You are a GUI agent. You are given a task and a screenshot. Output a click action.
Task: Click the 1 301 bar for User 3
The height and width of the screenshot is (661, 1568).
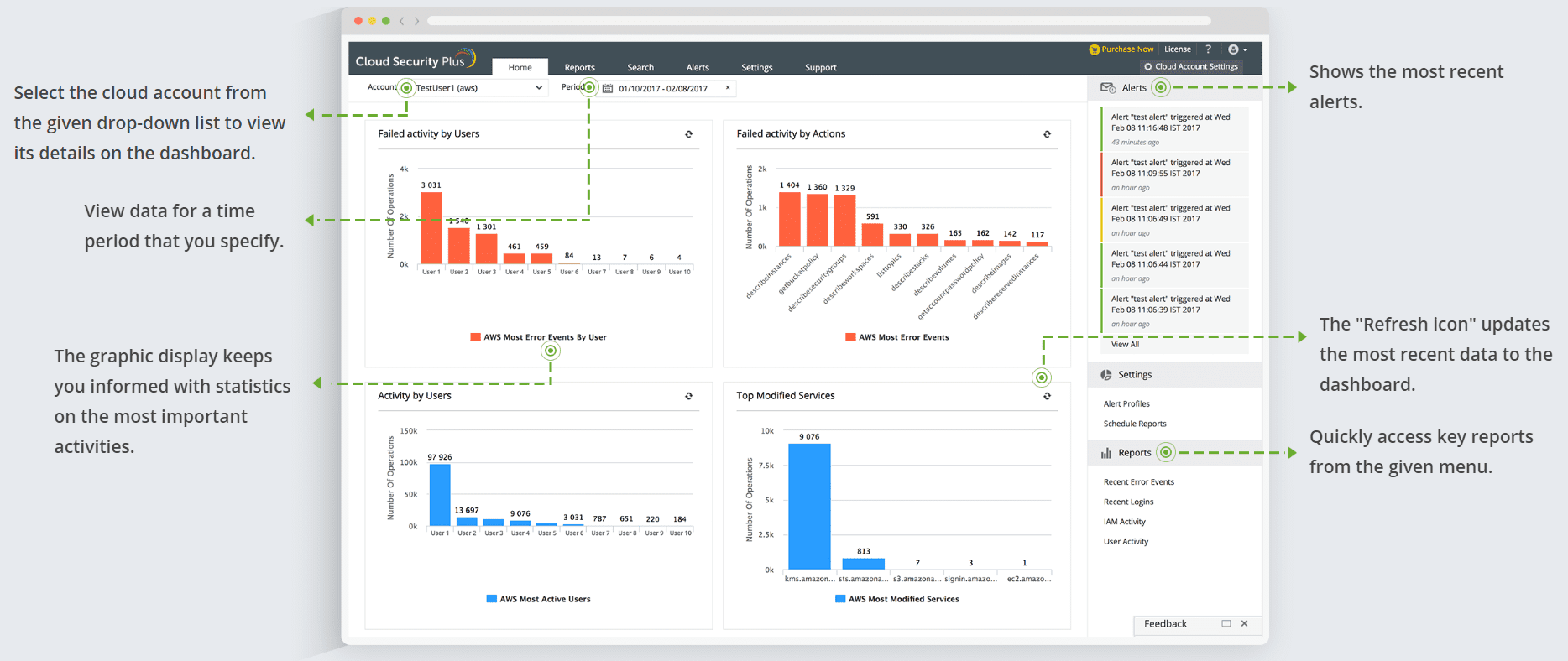[487, 248]
